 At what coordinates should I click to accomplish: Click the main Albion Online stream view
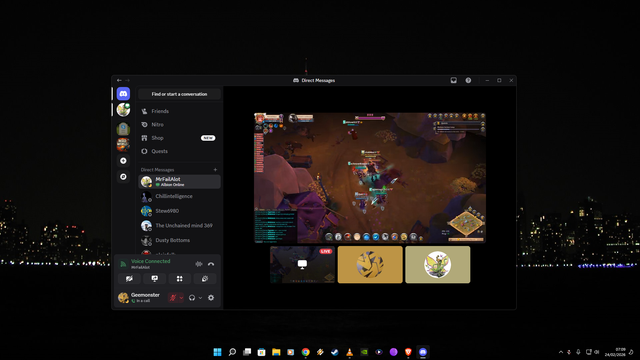click(x=370, y=178)
